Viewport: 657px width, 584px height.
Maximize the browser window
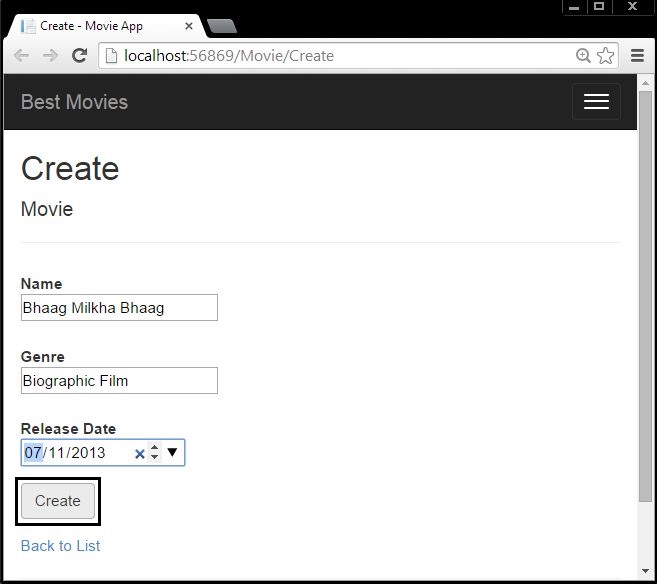tap(599, 7)
